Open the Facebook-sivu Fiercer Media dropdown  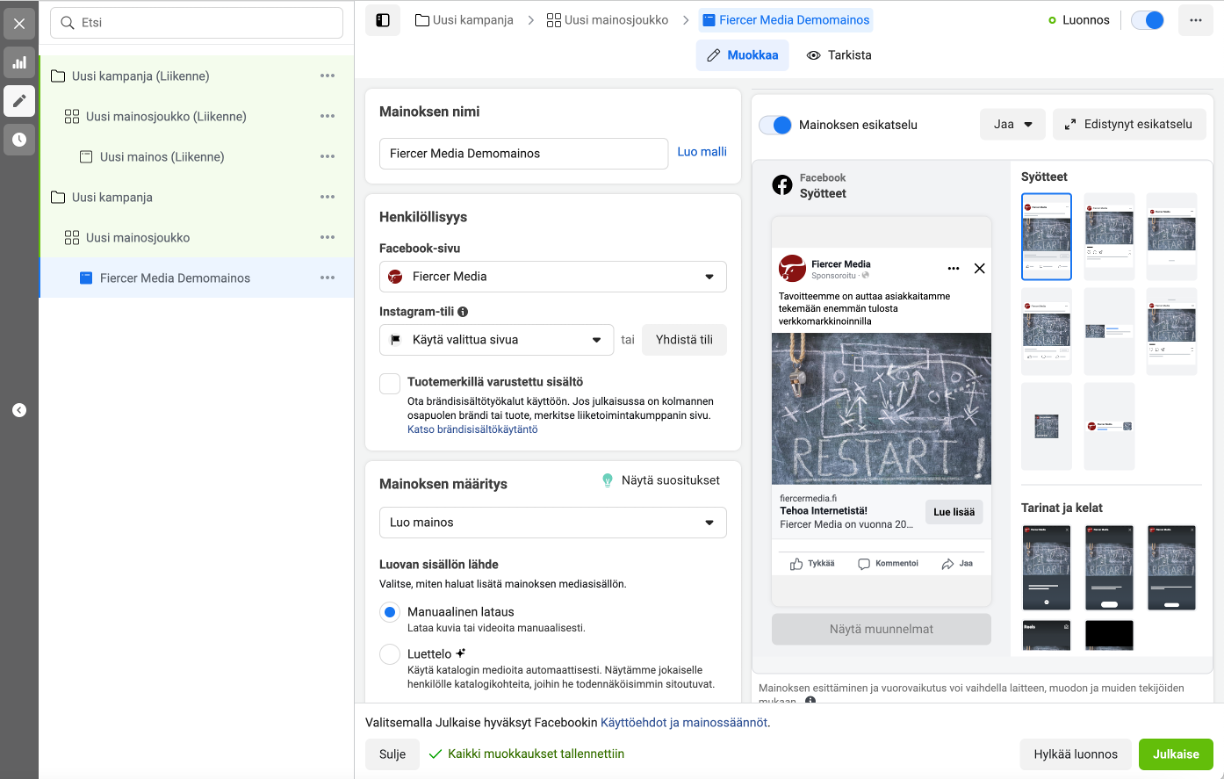pos(552,276)
